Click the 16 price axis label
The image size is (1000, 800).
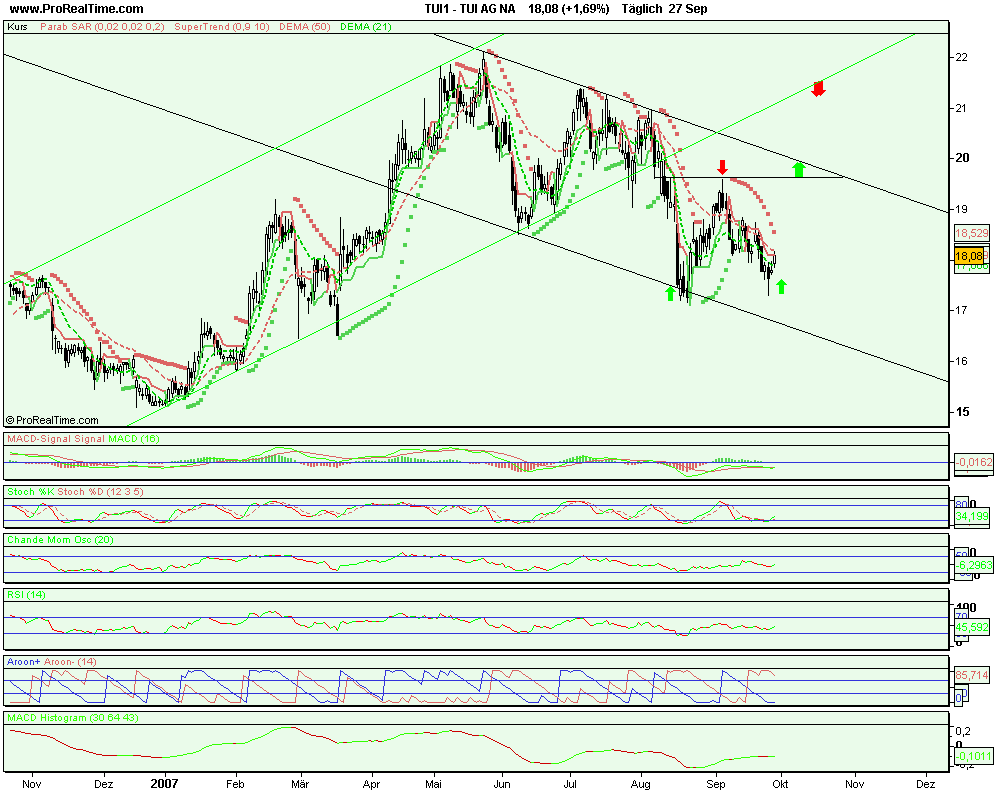click(961, 361)
